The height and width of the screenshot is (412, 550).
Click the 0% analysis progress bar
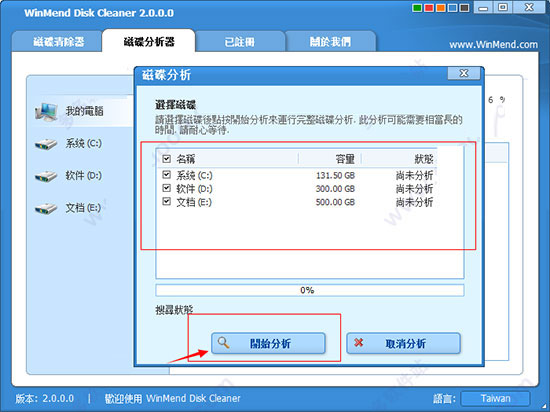click(x=310, y=290)
